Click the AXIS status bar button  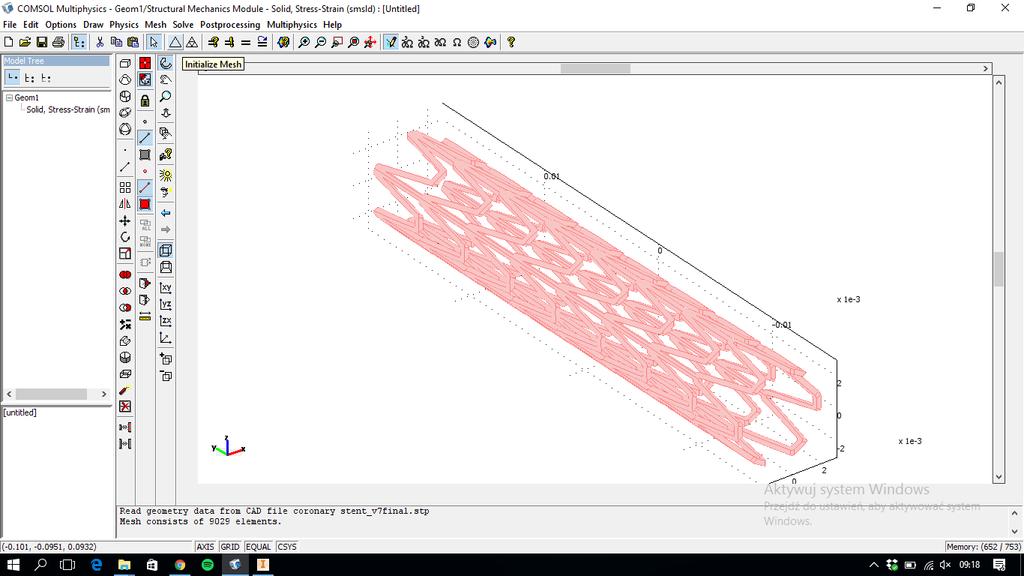(205, 547)
